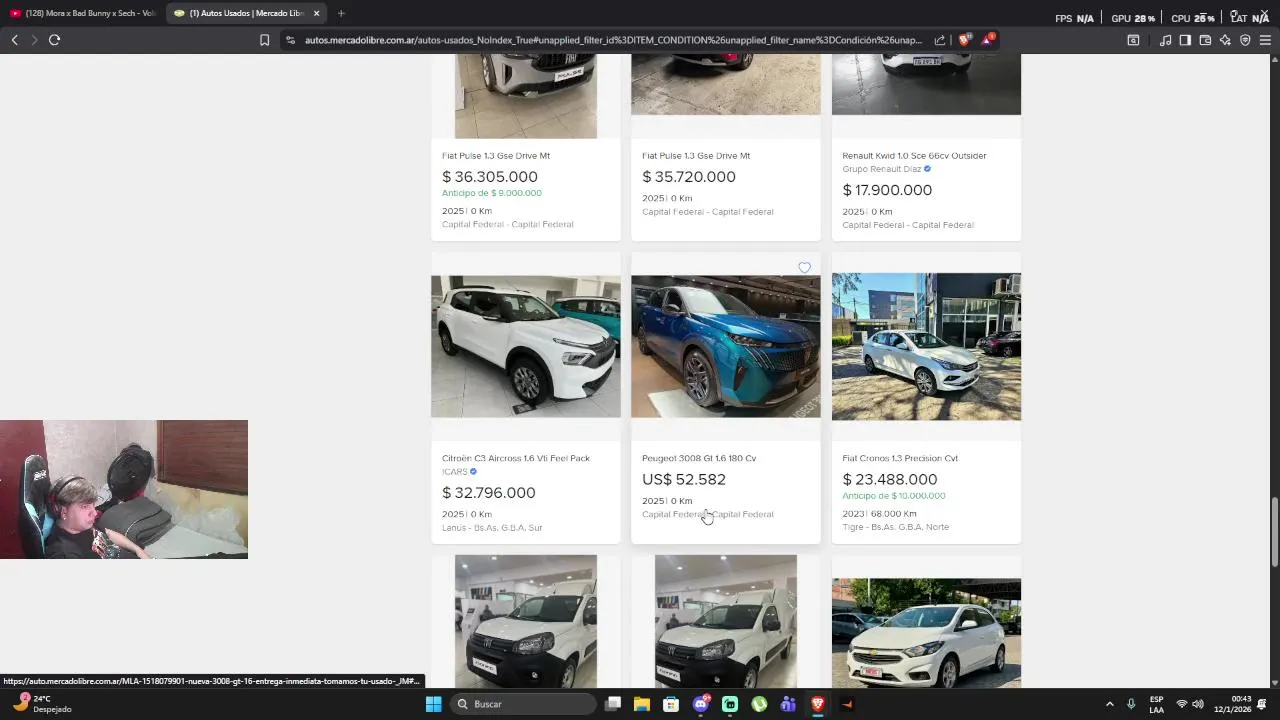Open Citroën C3 Aircross 1.6 Vti Feel Pack listing
The width and height of the screenshot is (1280, 720).
click(x=516, y=458)
